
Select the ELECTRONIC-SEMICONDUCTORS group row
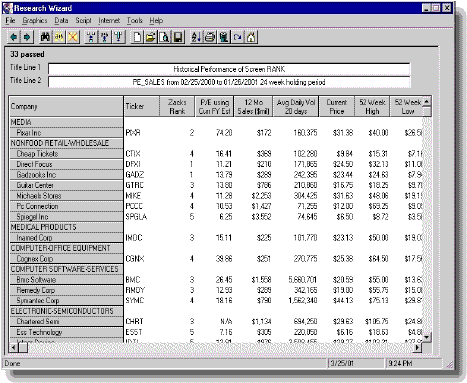66,311
